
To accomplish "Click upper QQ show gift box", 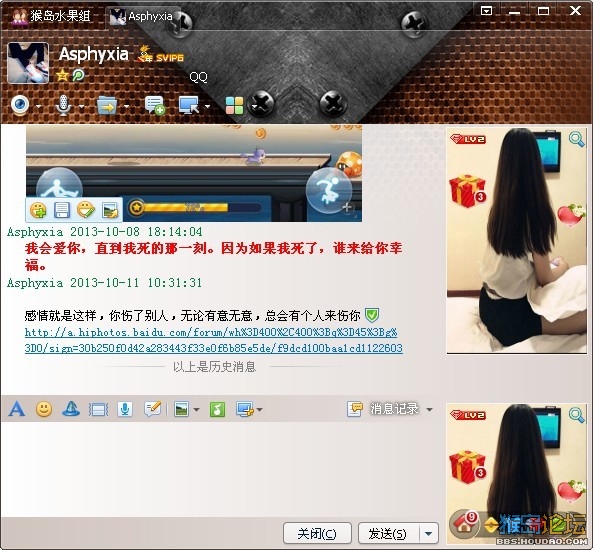I will pyautogui.click(x=467, y=191).
